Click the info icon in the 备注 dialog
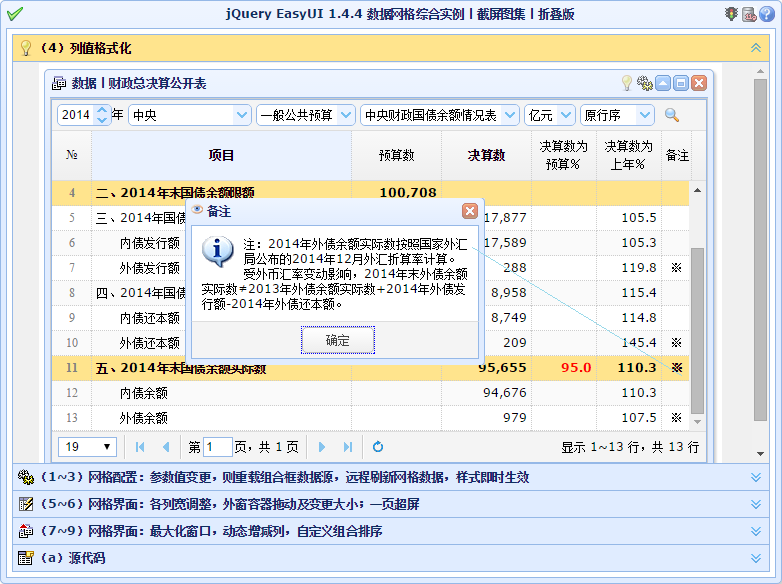Viewport: 782px width, 584px height. (x=217, y=251)
